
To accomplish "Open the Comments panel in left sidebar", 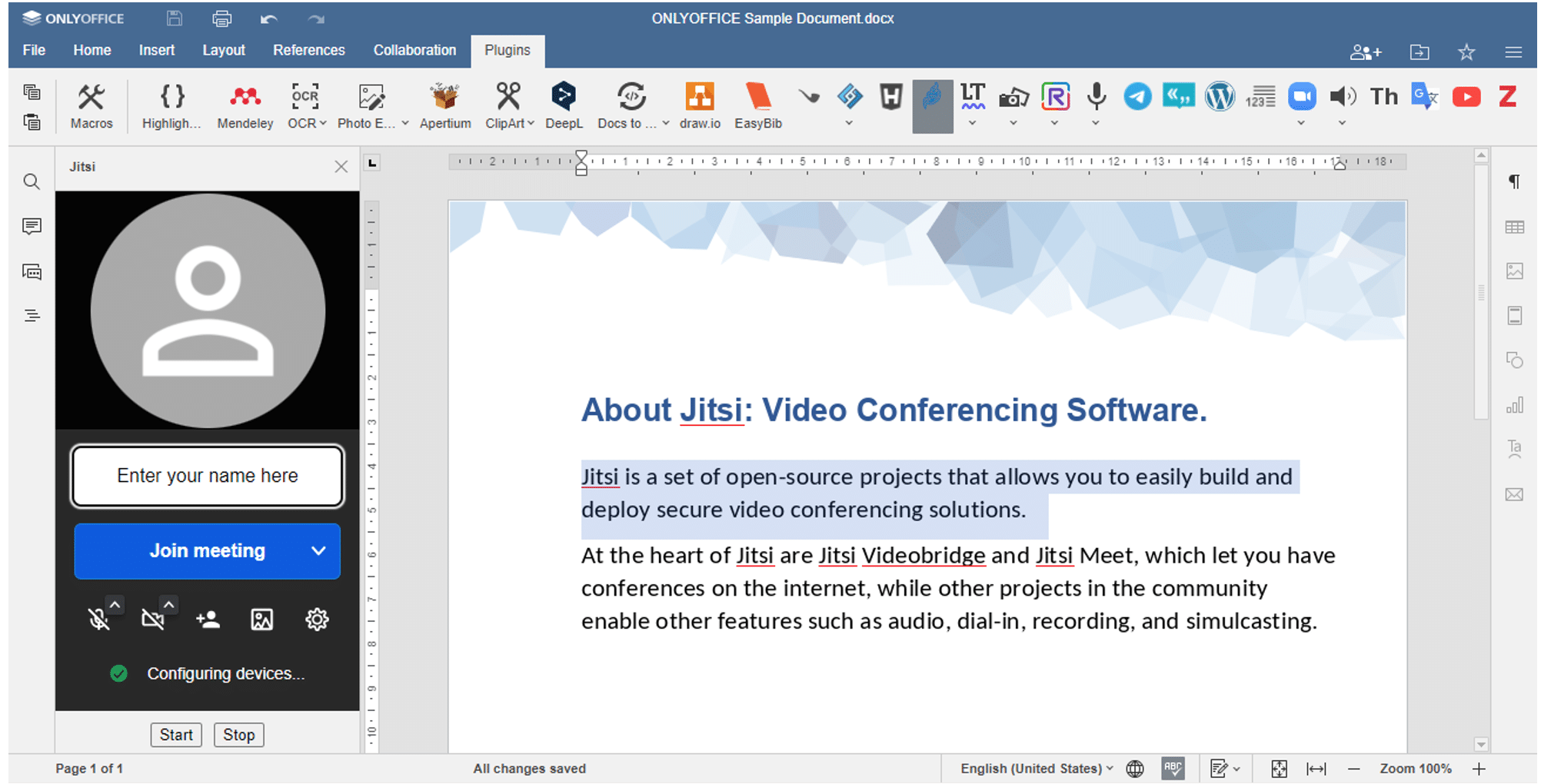I will [x=32, y=226].
